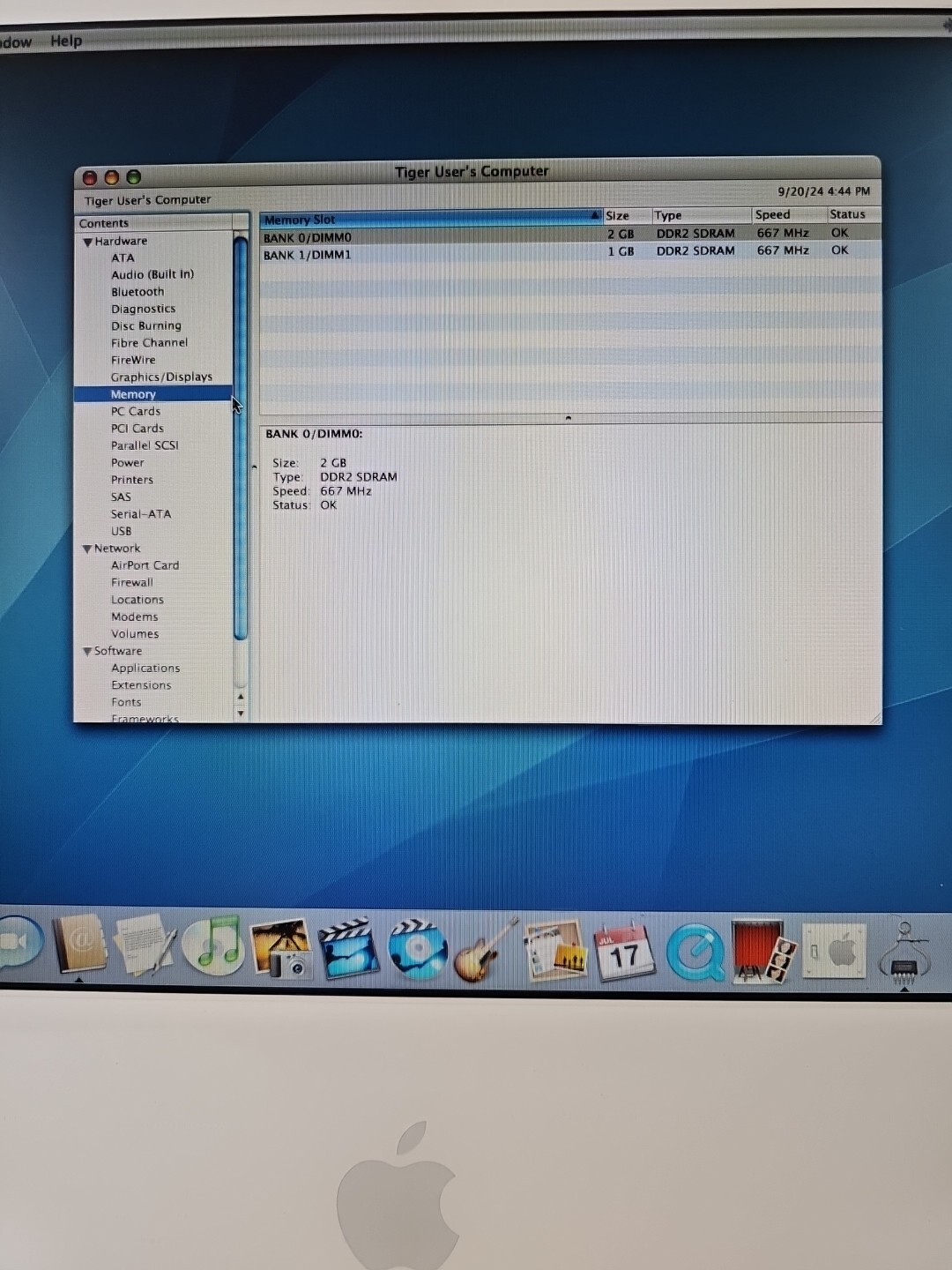Select Applications under Software
The width and height of the screenshot is (952, 1270).
pos(145,669)
